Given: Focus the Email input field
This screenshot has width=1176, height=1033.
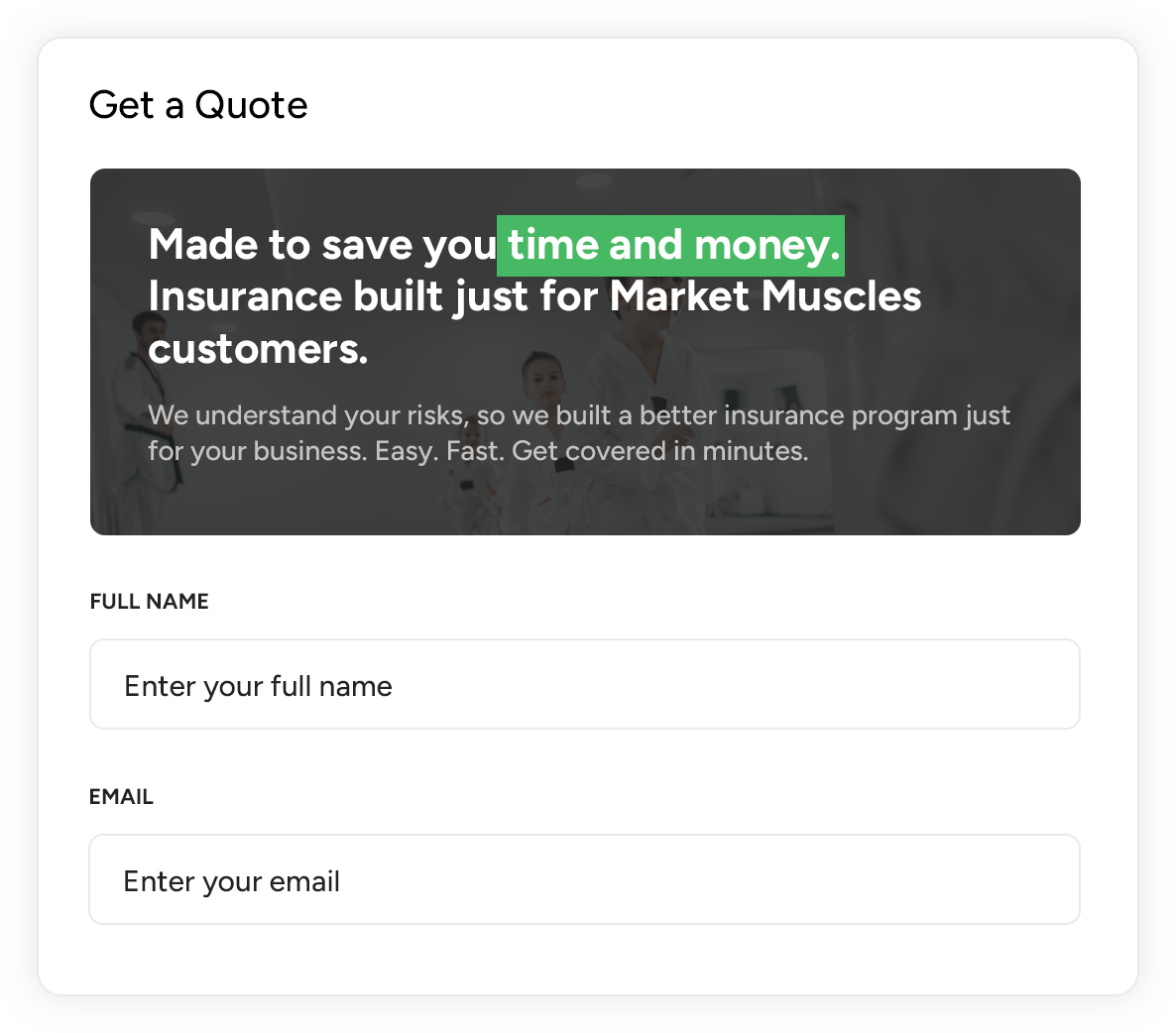Looking at the screenshot, I should click(x=584, y=880).
